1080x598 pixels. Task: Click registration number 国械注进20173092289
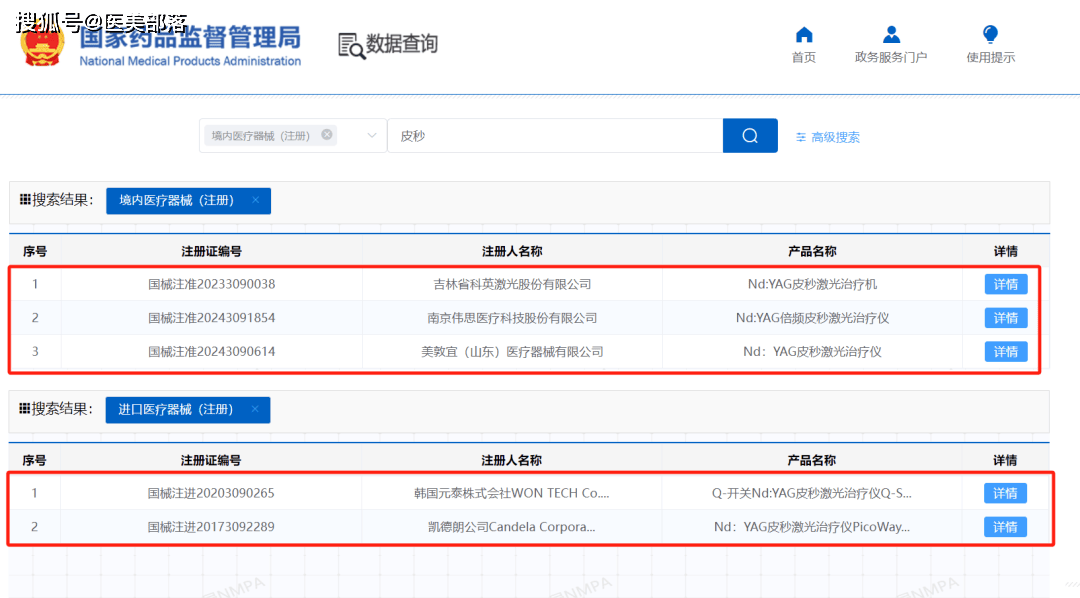pos(211,527)
